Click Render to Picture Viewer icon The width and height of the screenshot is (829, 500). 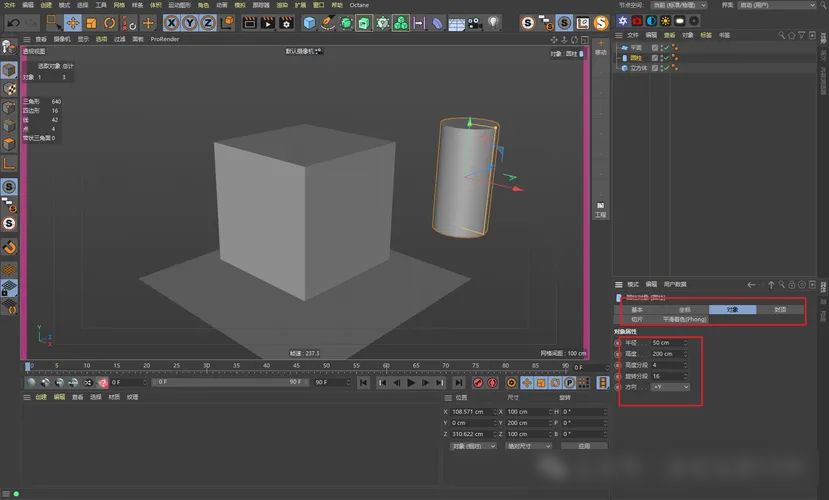268,23
